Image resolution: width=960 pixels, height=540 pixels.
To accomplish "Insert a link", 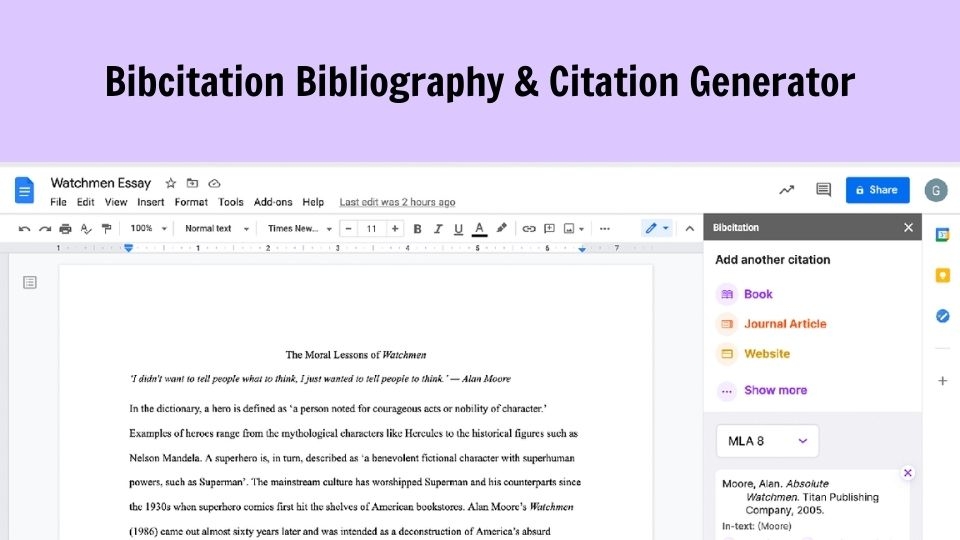I will [529, 228].
